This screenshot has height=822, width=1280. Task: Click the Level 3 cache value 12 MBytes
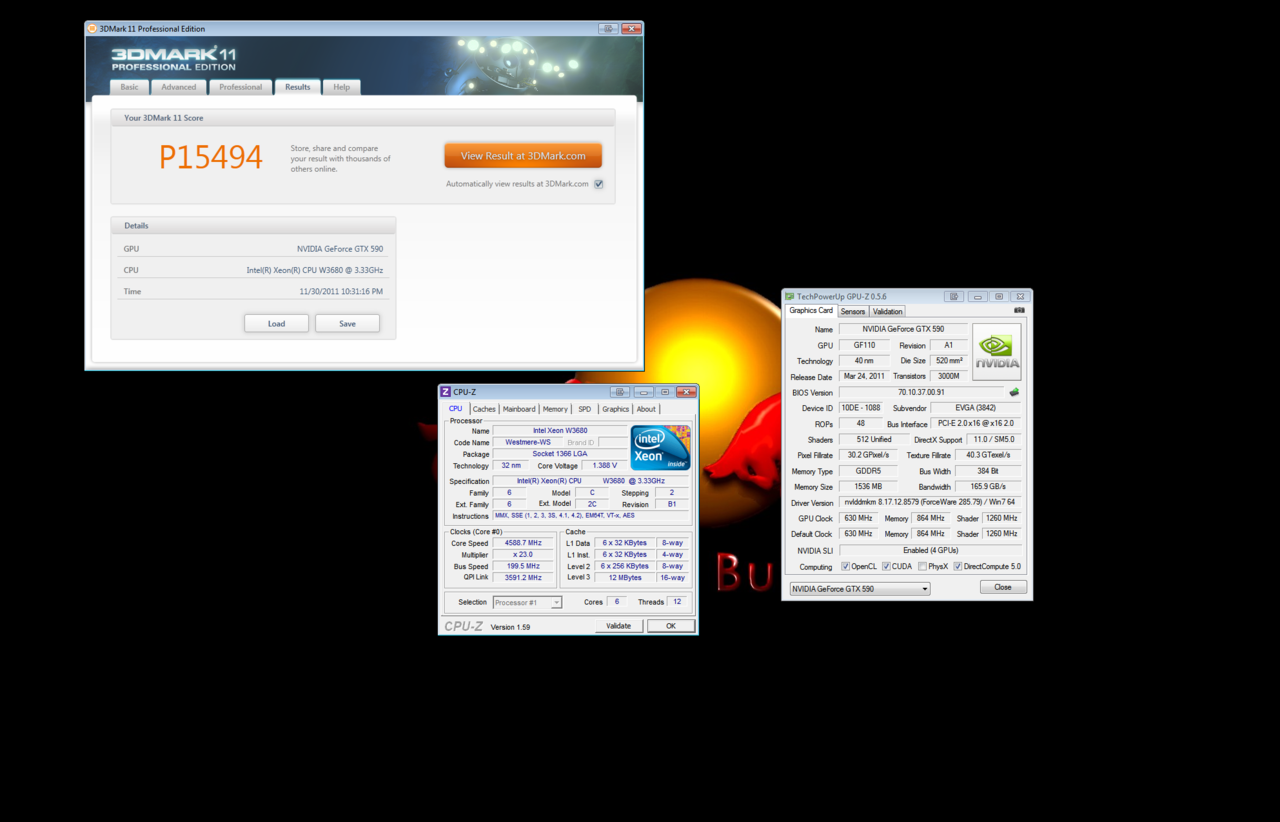625,578
